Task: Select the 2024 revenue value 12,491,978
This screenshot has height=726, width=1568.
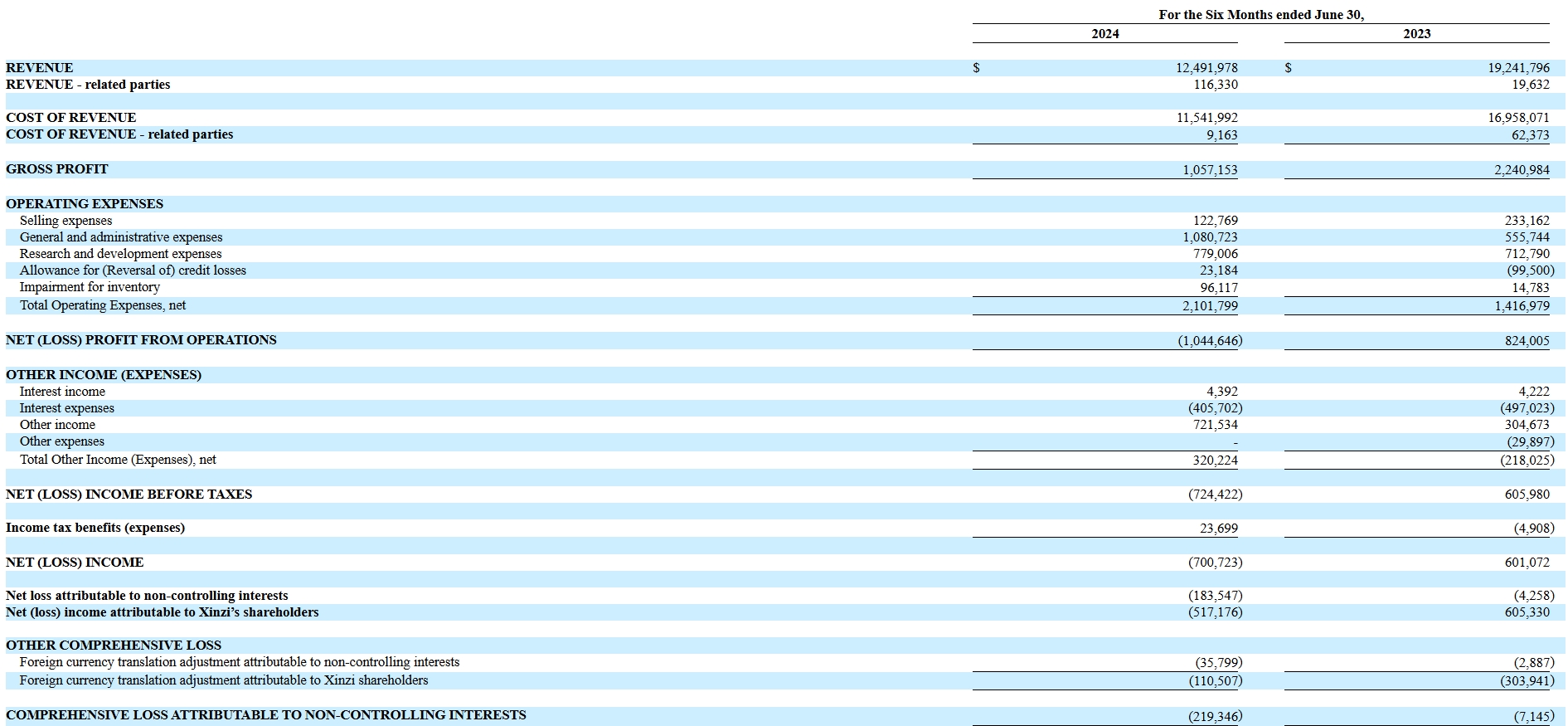Action: (1206, 68)
